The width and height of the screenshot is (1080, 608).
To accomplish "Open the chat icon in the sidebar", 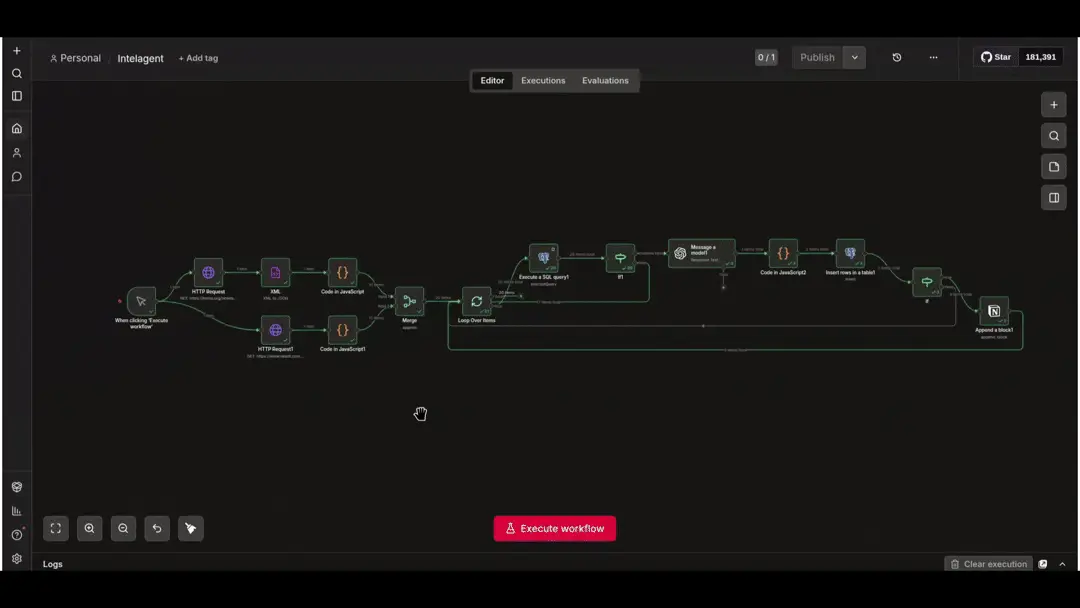I will click(x=17, y=177).
